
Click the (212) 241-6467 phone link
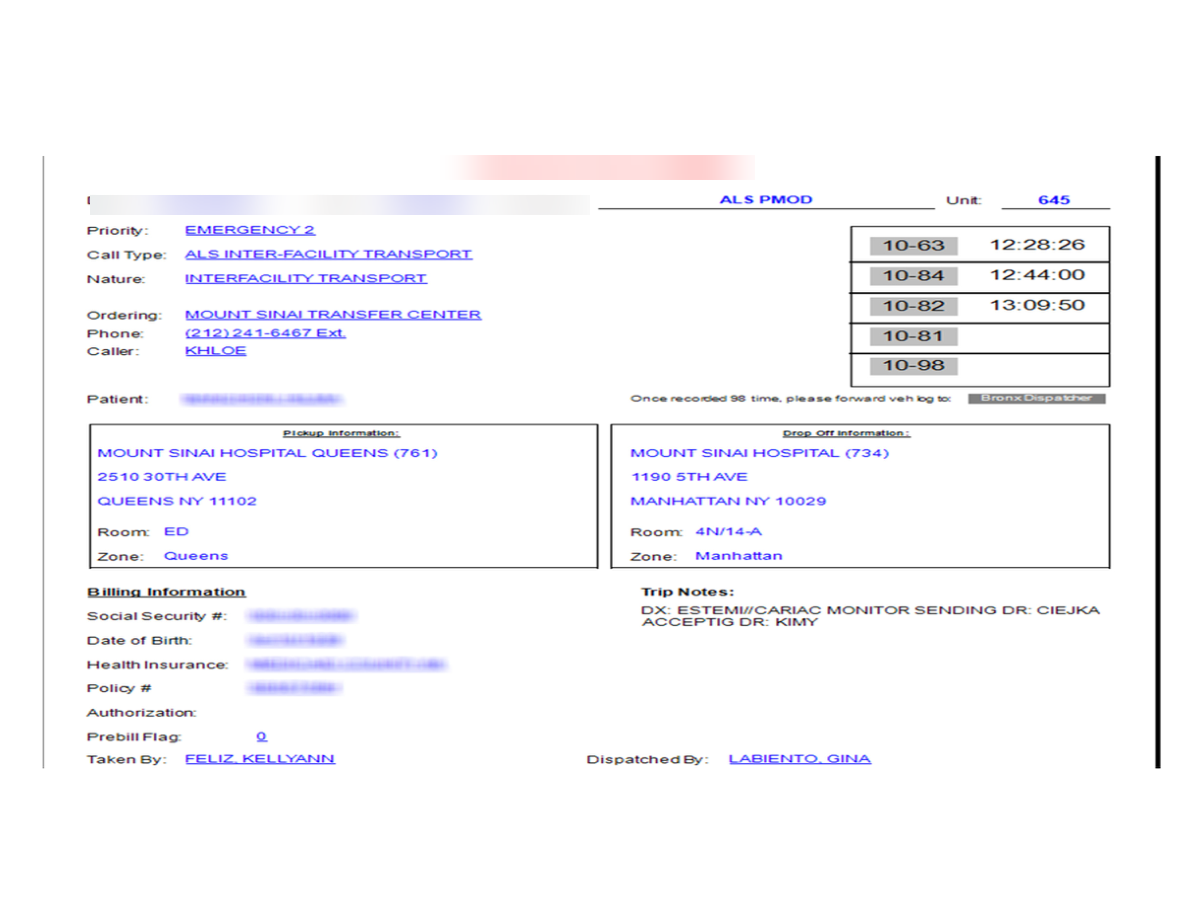pyautogui.click(x=265, y=333)
